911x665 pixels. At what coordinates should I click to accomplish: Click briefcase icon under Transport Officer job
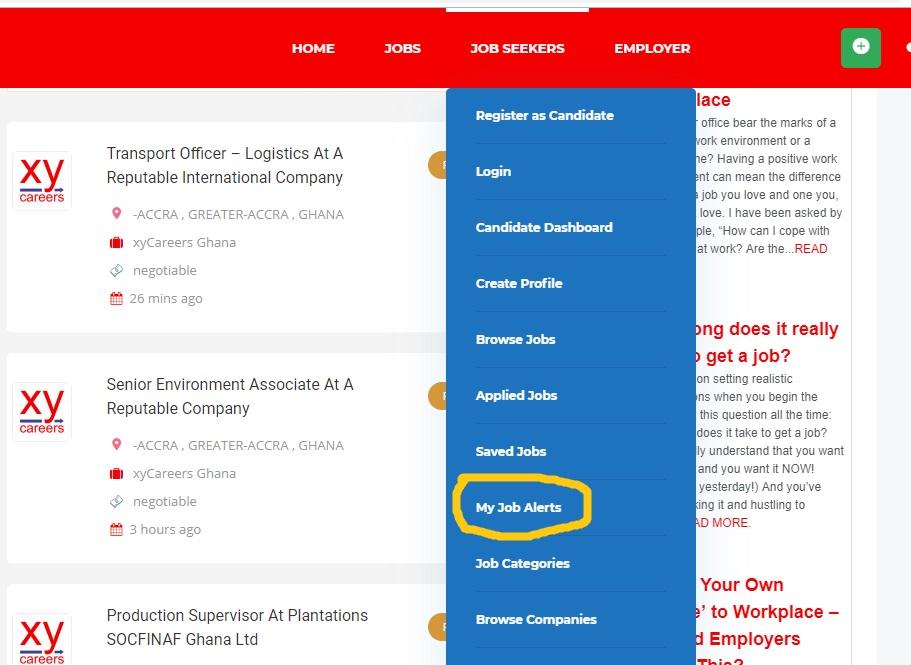coord(116,242)
